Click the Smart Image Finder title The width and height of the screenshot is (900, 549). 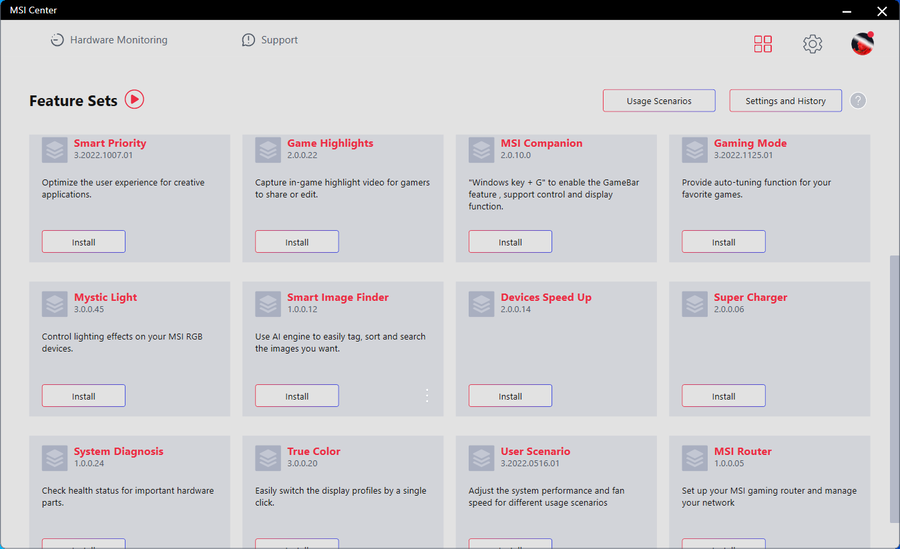[338, 297]
